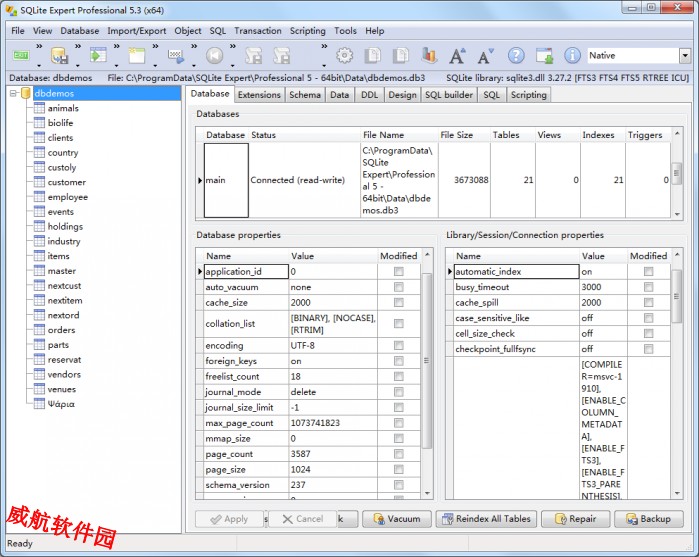Open the Transaction menu
Screen dimensions: 699x557
point(258,31)
